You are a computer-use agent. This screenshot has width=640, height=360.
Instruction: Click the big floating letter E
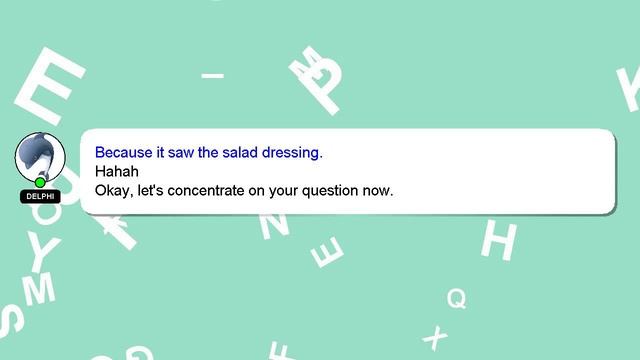point(50,87)
